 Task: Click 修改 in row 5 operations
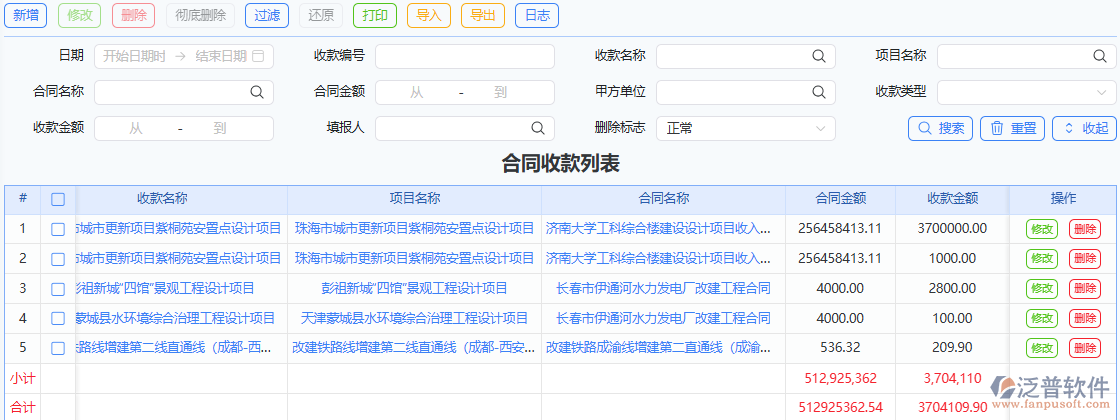(1042, 349)
